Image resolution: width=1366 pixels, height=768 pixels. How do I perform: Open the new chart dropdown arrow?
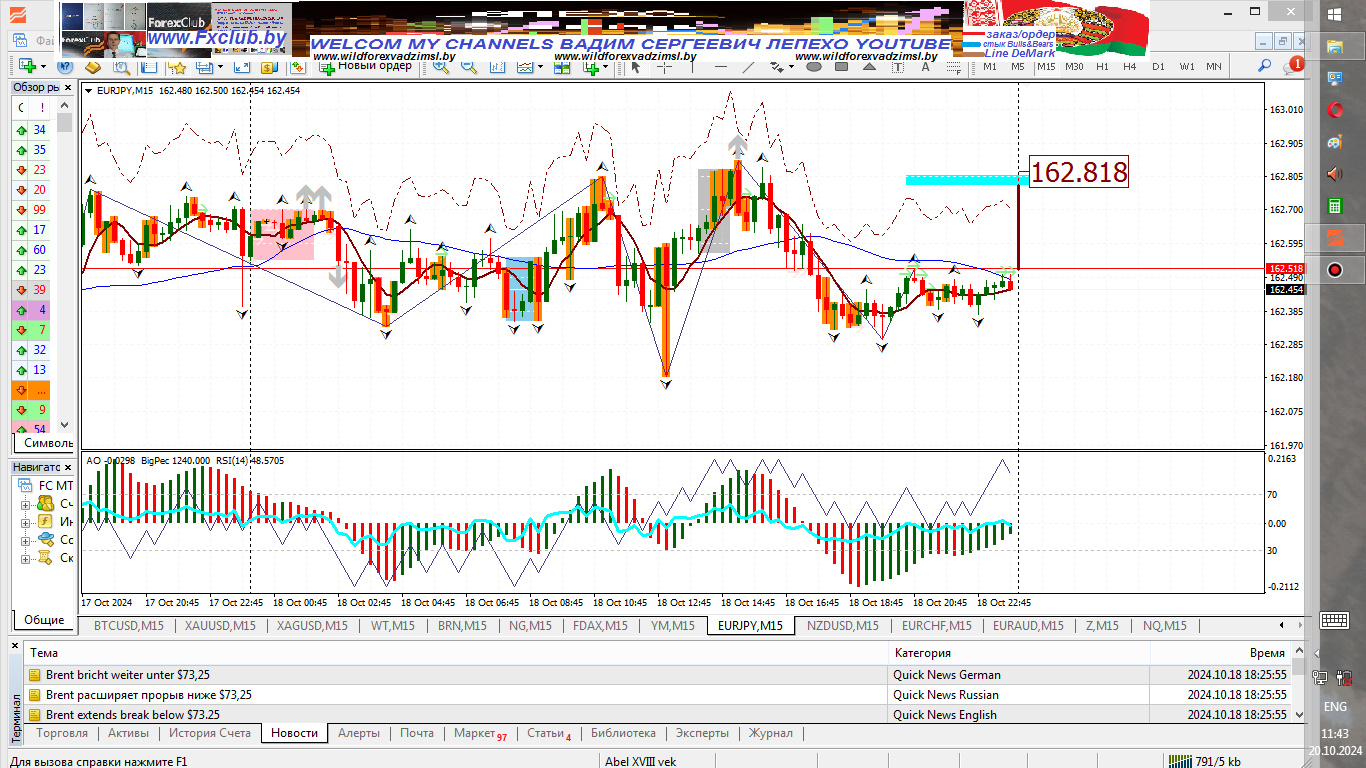point(43,67)
